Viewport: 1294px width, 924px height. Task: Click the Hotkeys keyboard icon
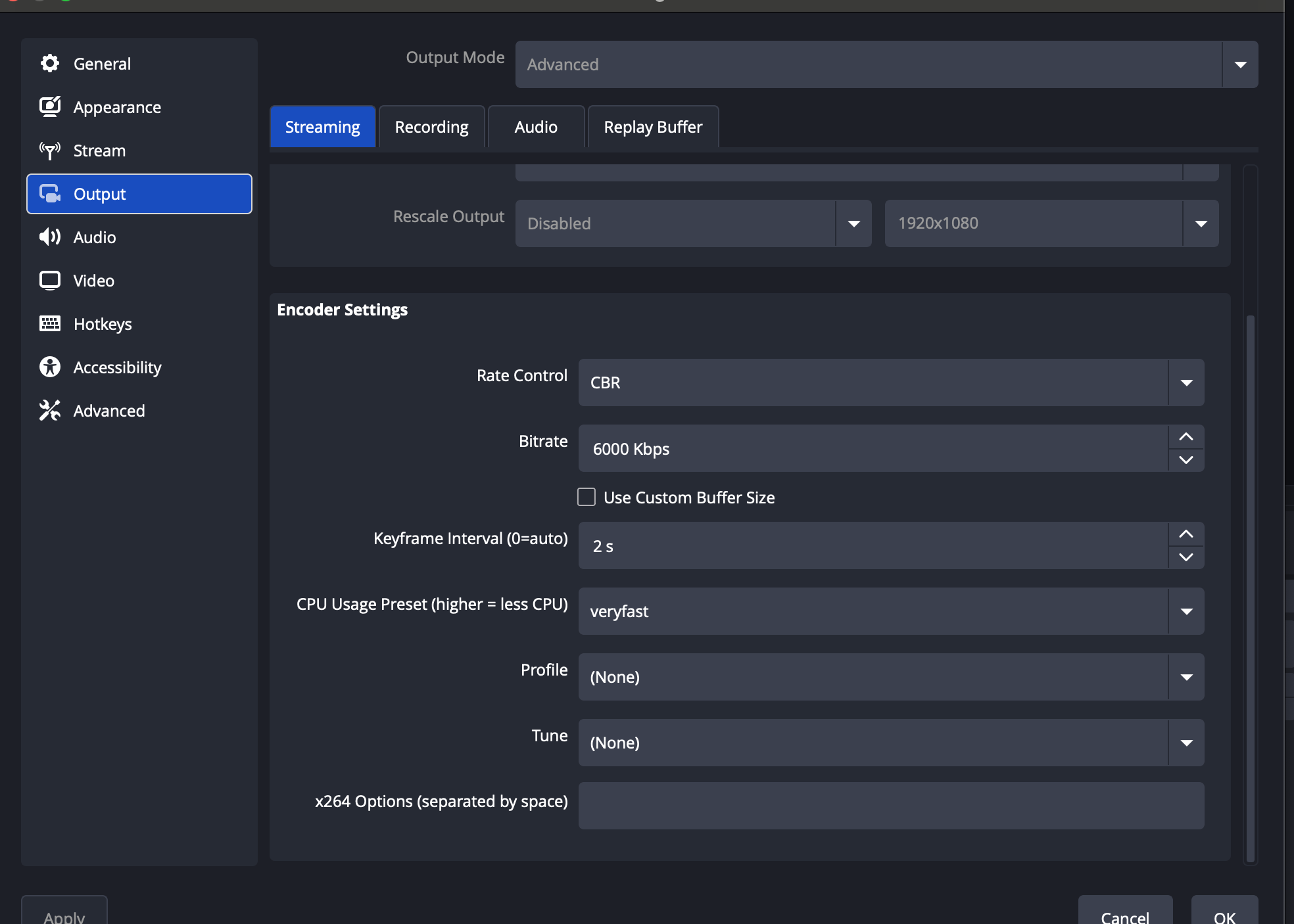(50, 324)
